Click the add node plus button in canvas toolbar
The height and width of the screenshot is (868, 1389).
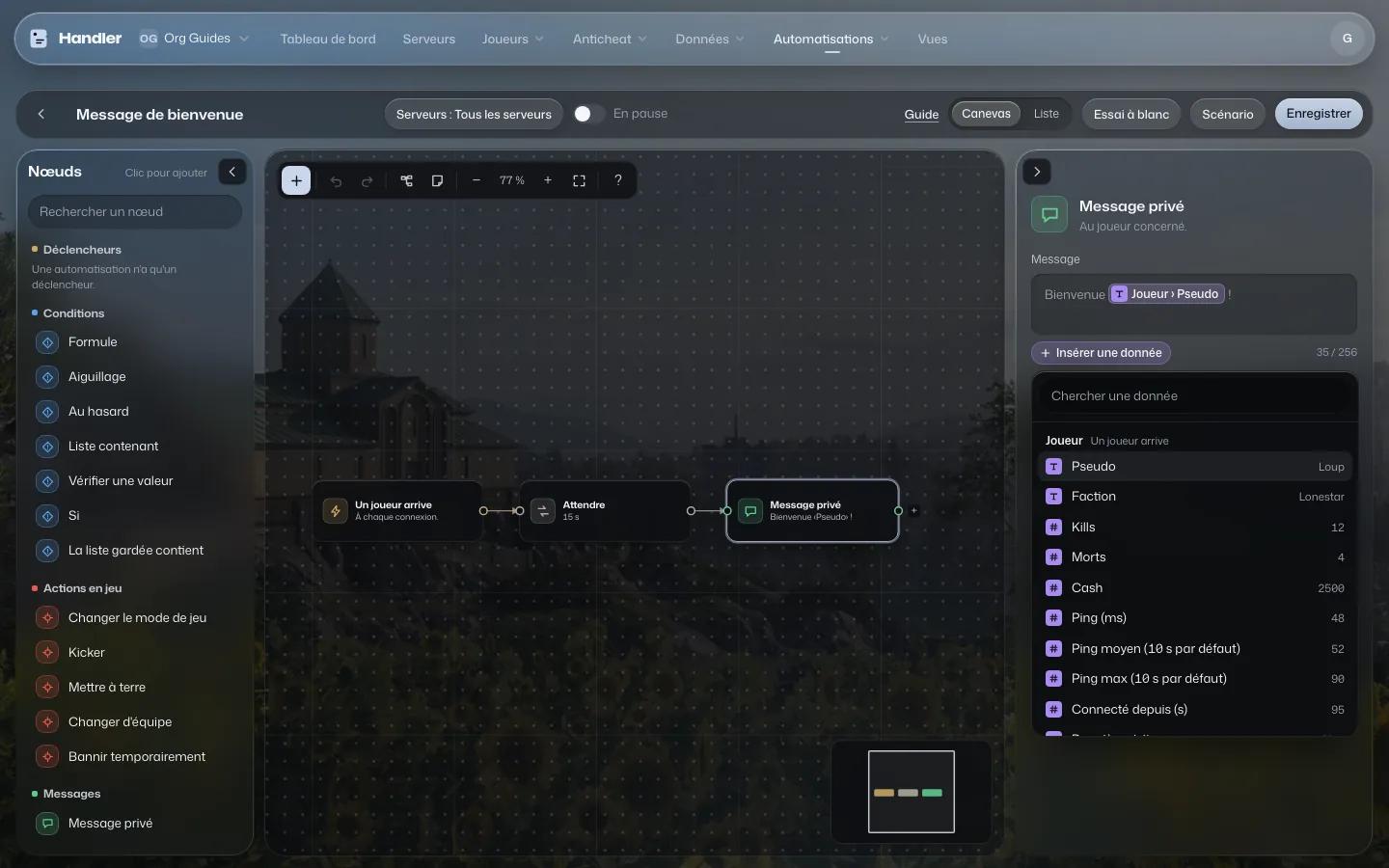coord(296,180)
